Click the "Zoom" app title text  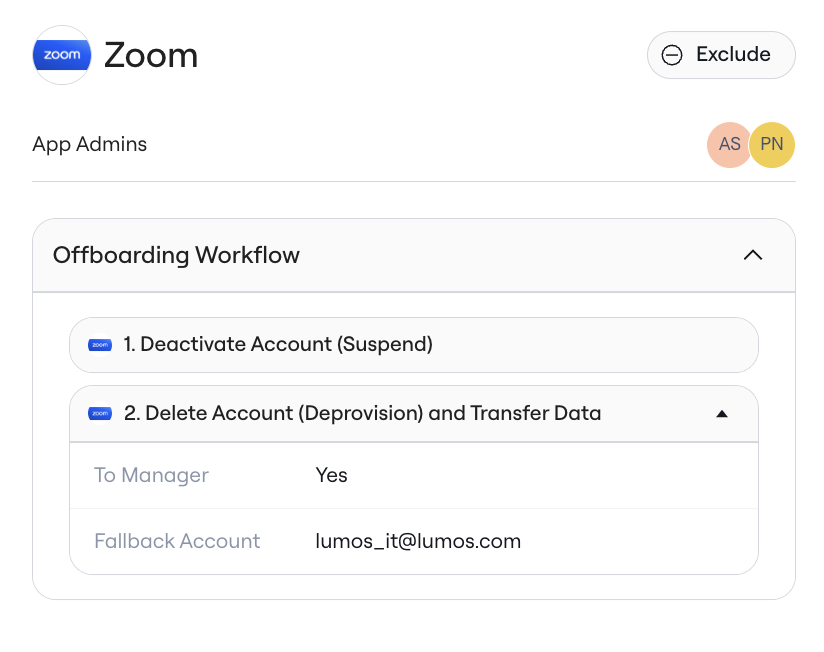coord(151,55)
